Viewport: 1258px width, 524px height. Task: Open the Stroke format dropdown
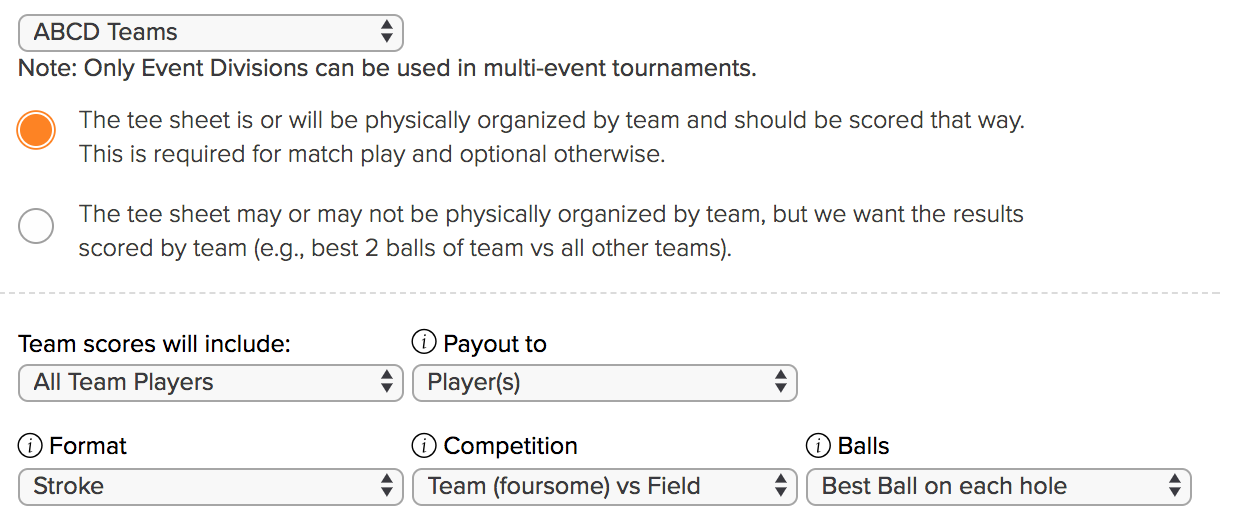coord(211,486)
